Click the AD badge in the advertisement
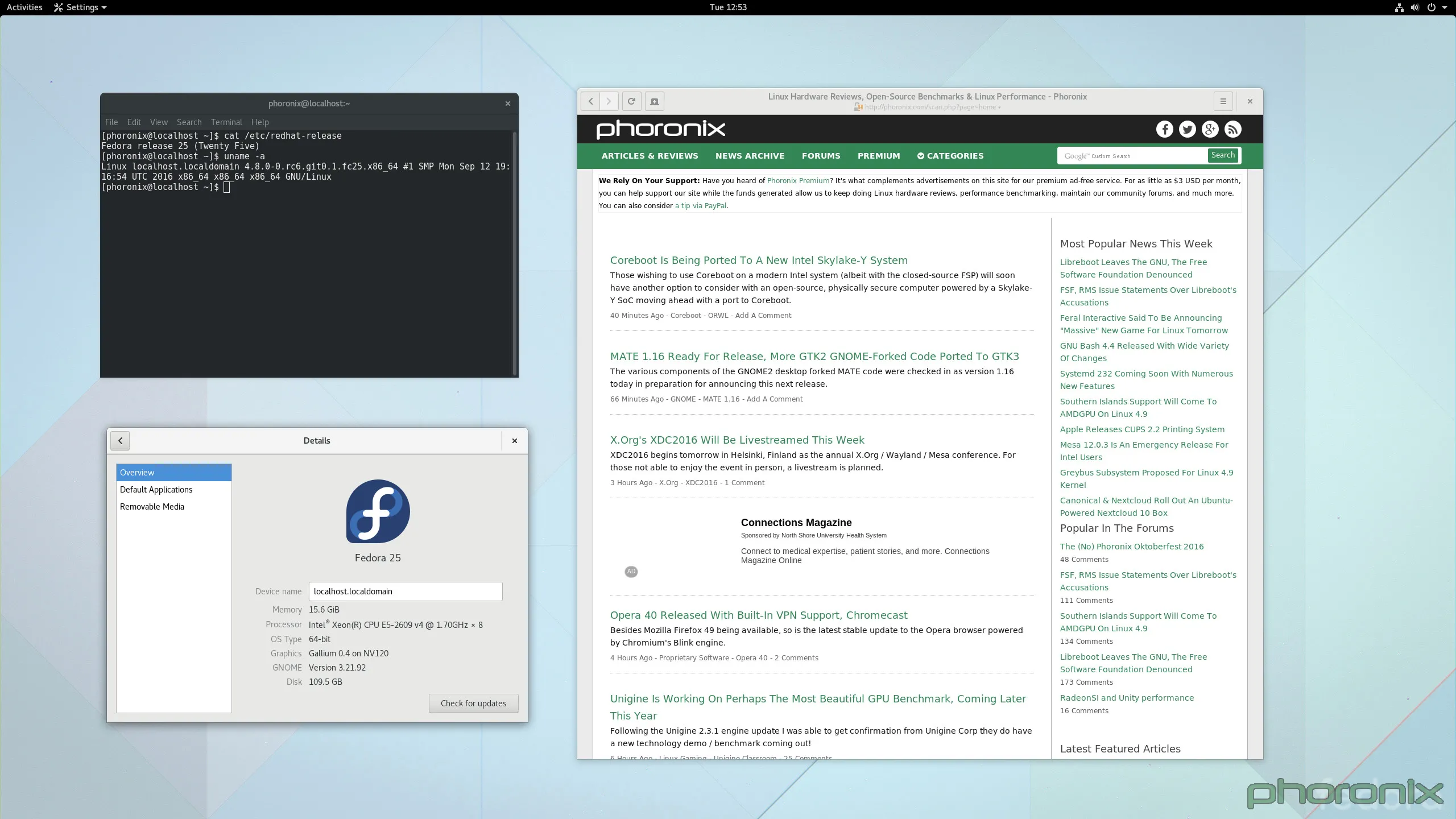 [x=631, y=572]
